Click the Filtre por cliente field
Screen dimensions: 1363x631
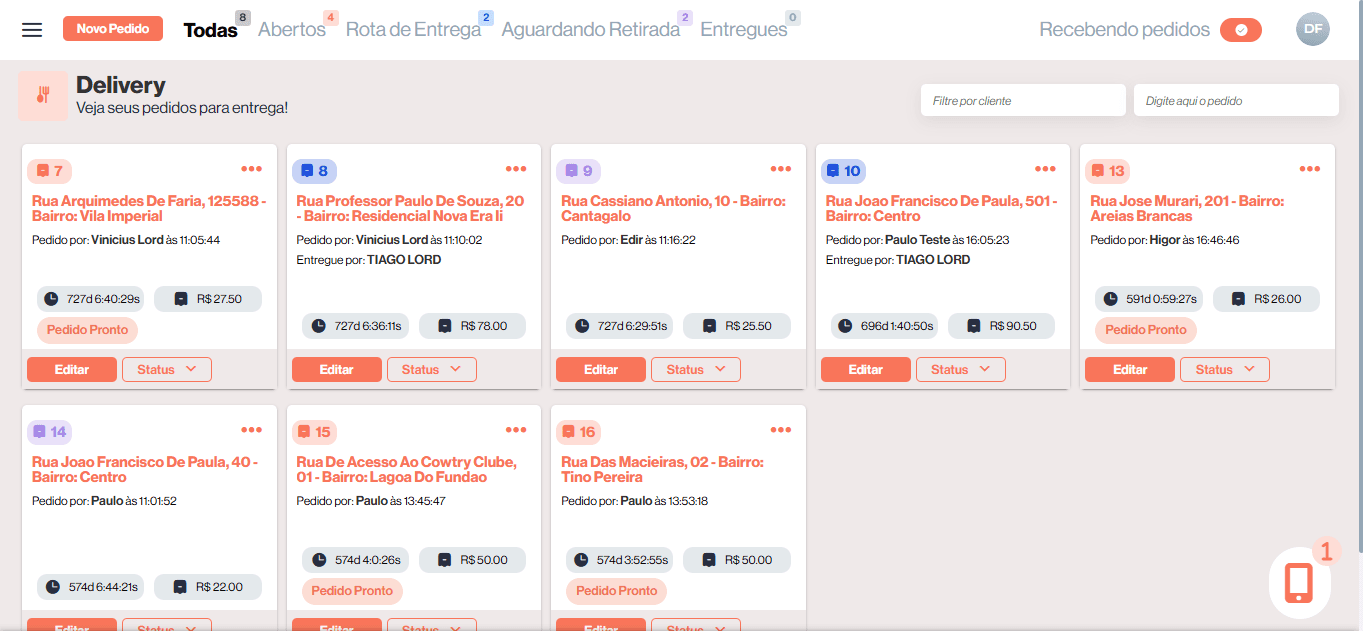[x=1023, y=100]
